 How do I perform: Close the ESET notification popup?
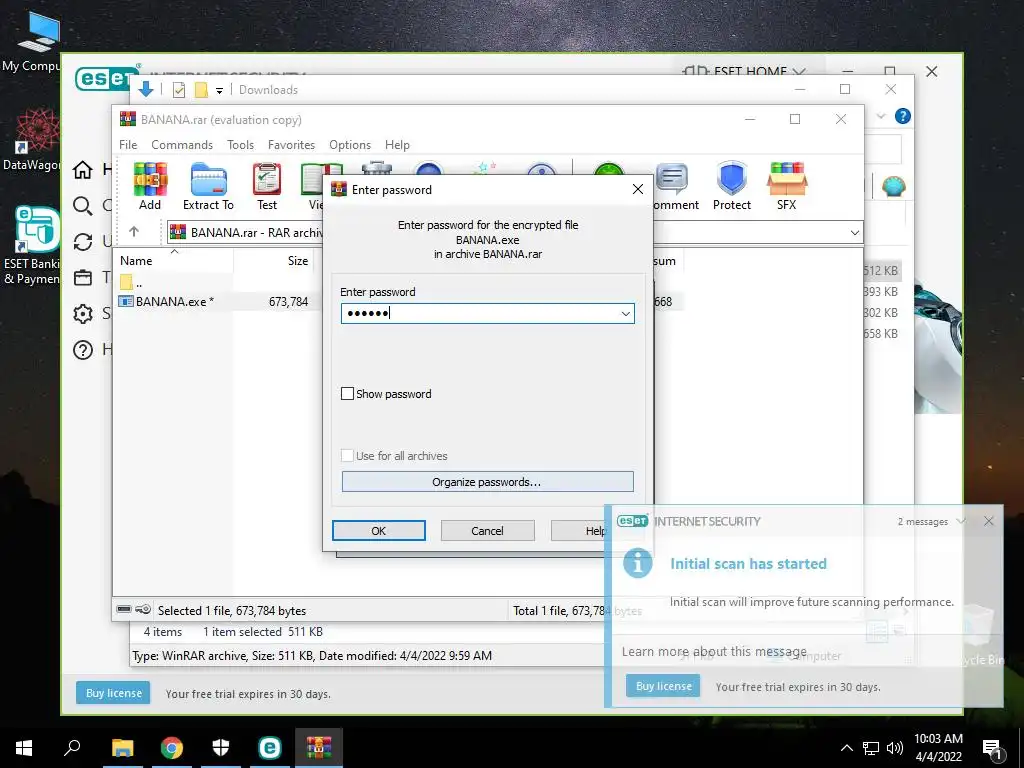pyautogui.click(x=989, y=521)
